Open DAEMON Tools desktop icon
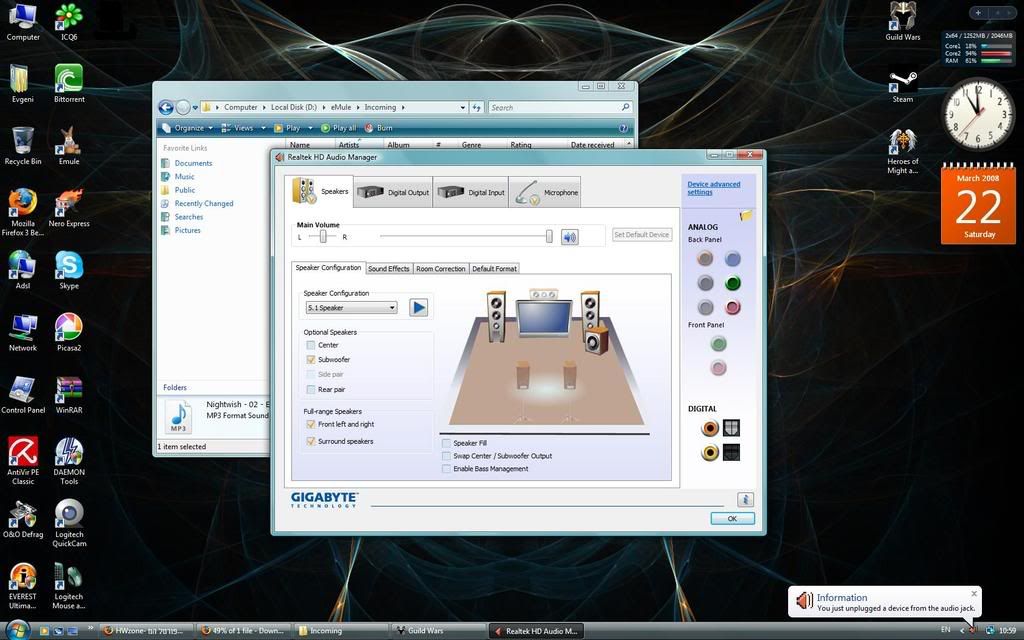Viewport: 1024px width, 640px height. coord(69,461)
